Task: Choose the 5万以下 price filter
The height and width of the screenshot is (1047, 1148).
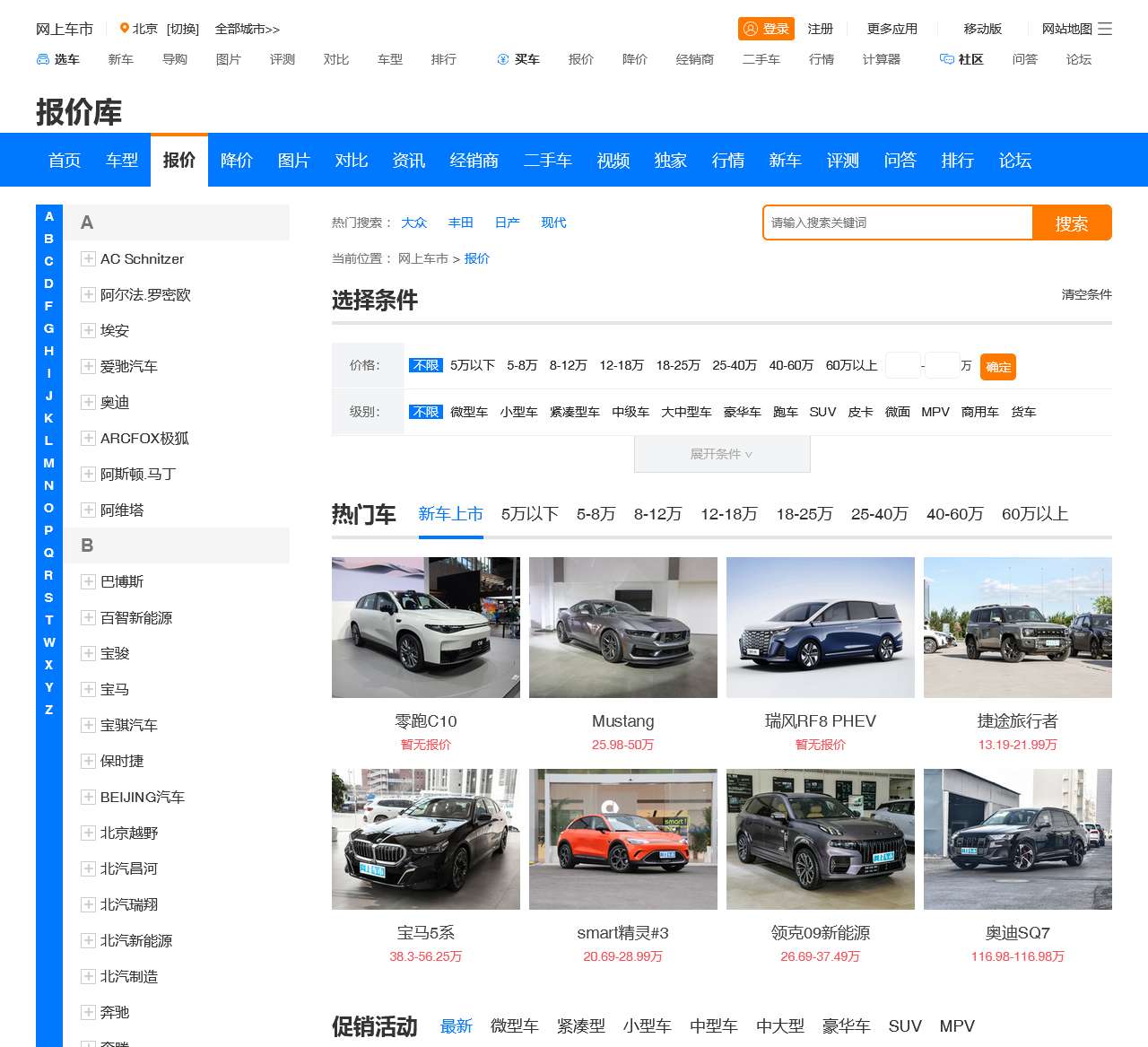Action: (x=473, y=365)
